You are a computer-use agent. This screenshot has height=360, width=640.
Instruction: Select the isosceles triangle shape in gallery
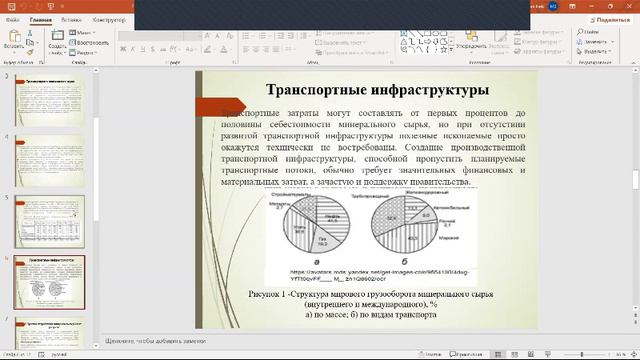tap(404, 42)
